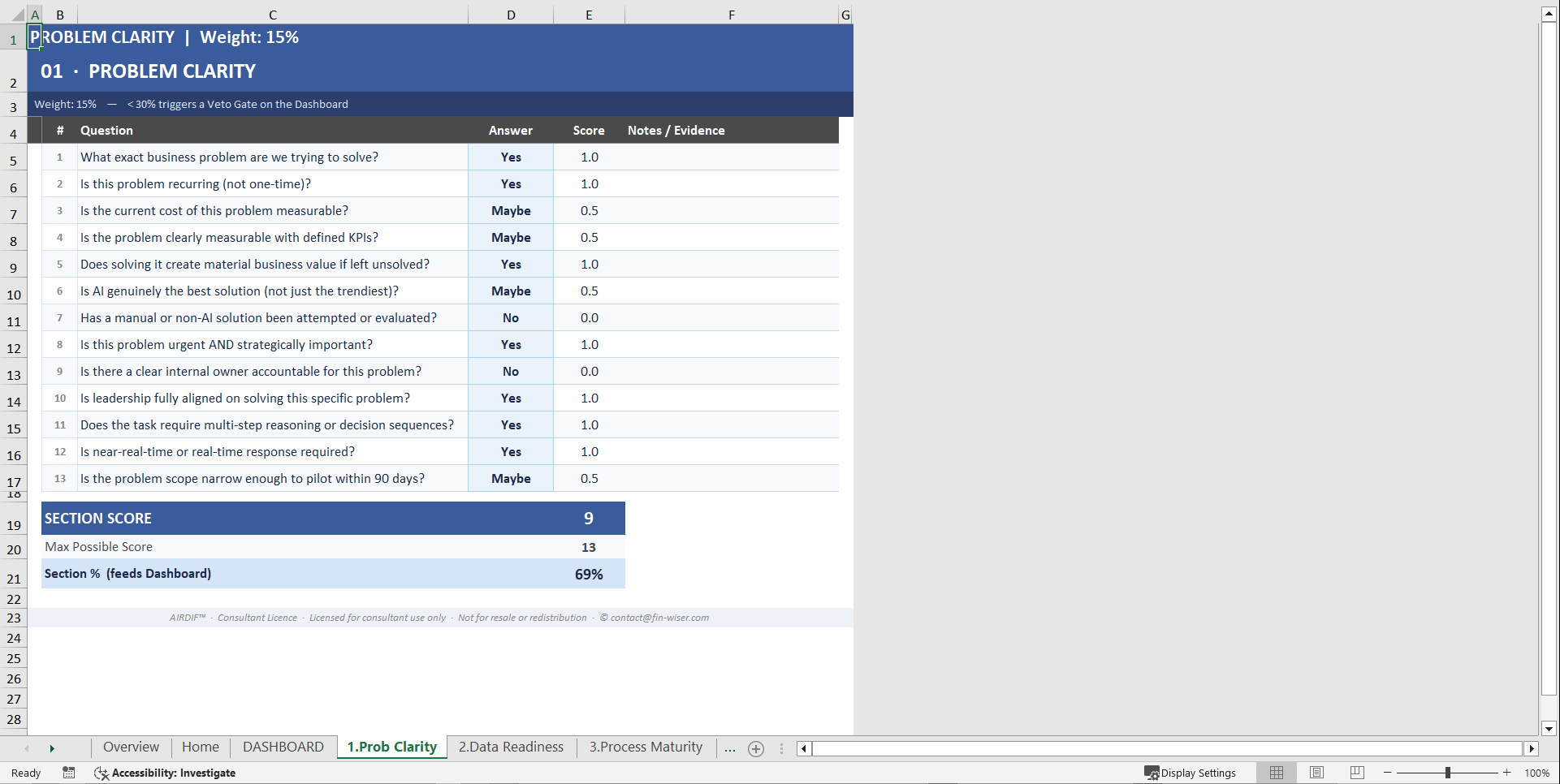This screenshot has height=784, width=1560.
Task: Click the Veto Gate weight note row
Action: [440, 104]
